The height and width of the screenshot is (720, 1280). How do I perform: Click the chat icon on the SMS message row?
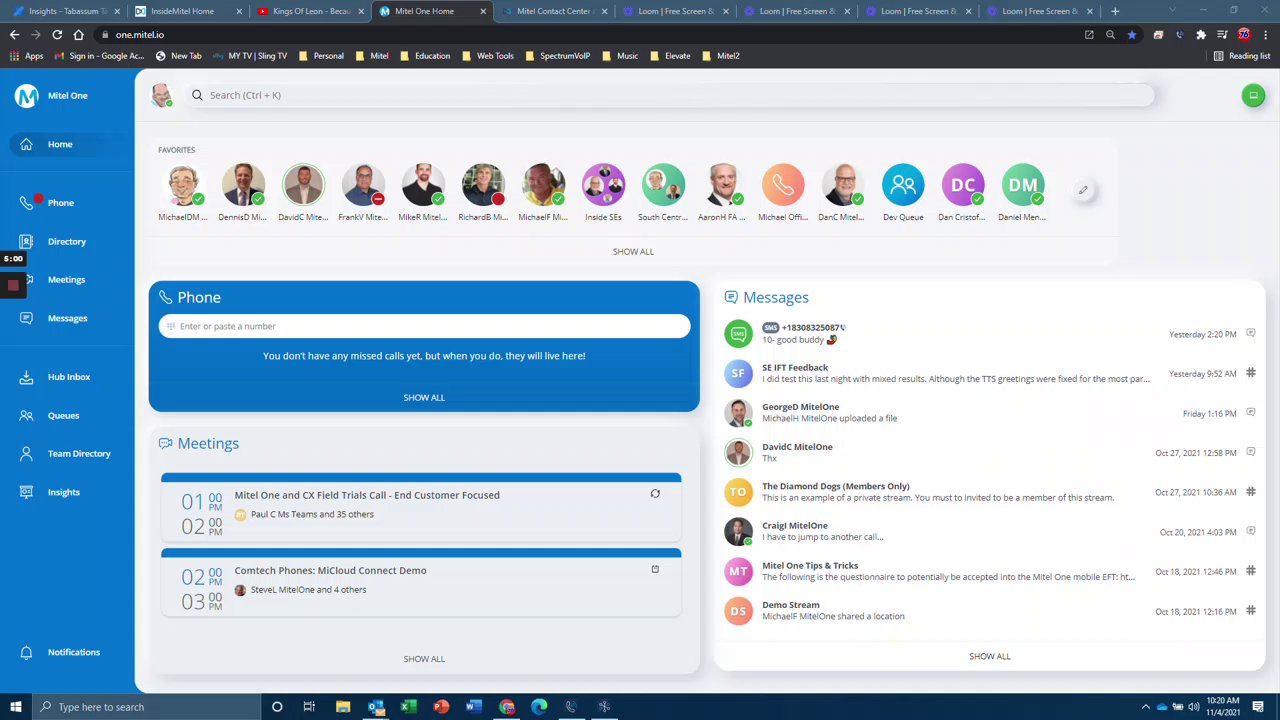(1251, 333)
